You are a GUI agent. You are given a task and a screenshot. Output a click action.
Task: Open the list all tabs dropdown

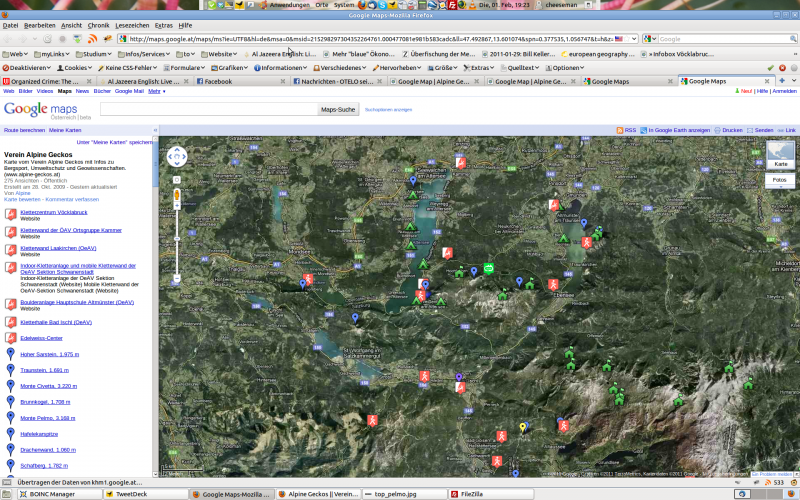(794, 81)
